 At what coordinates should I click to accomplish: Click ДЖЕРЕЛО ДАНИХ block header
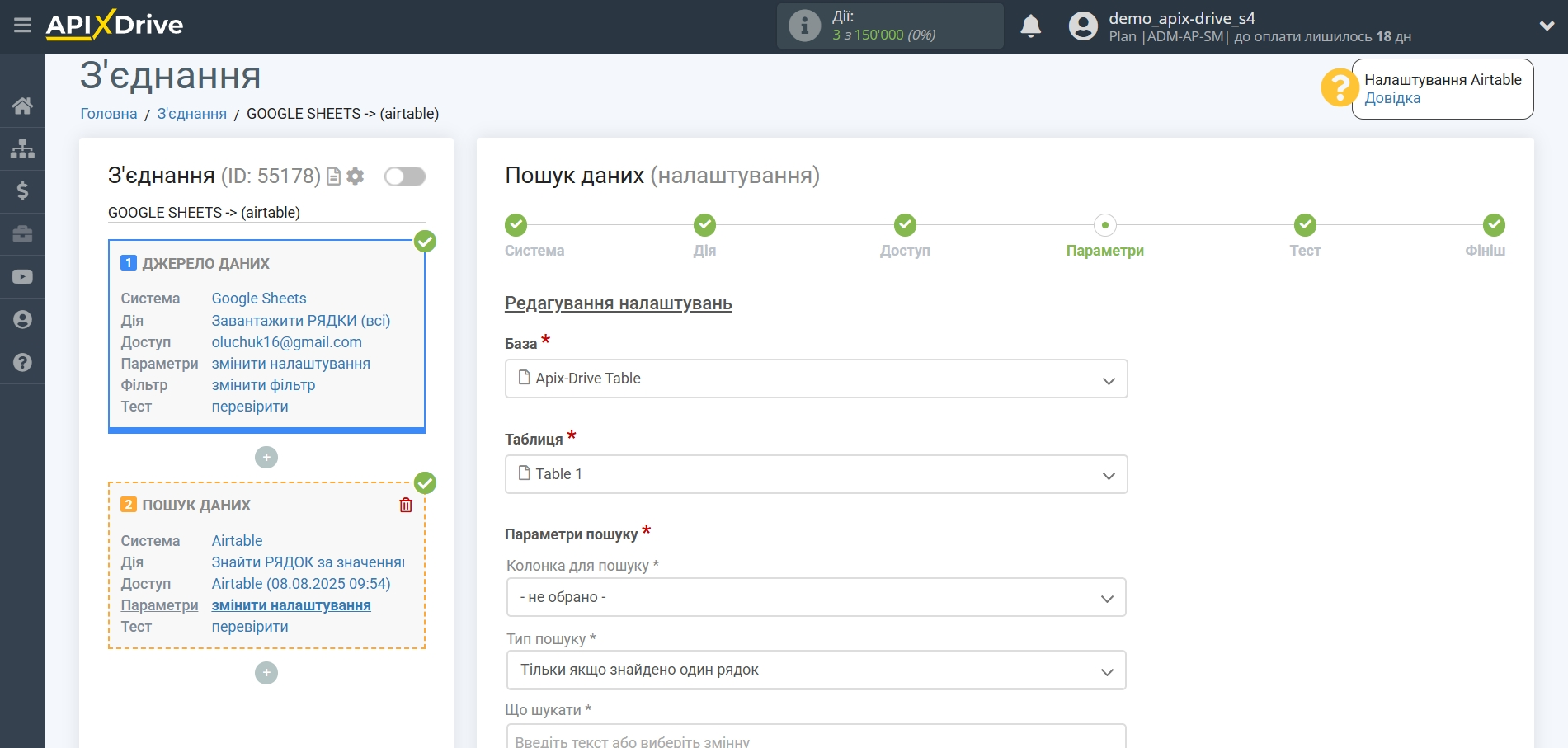pyautogui.click(x=205, y=264)
